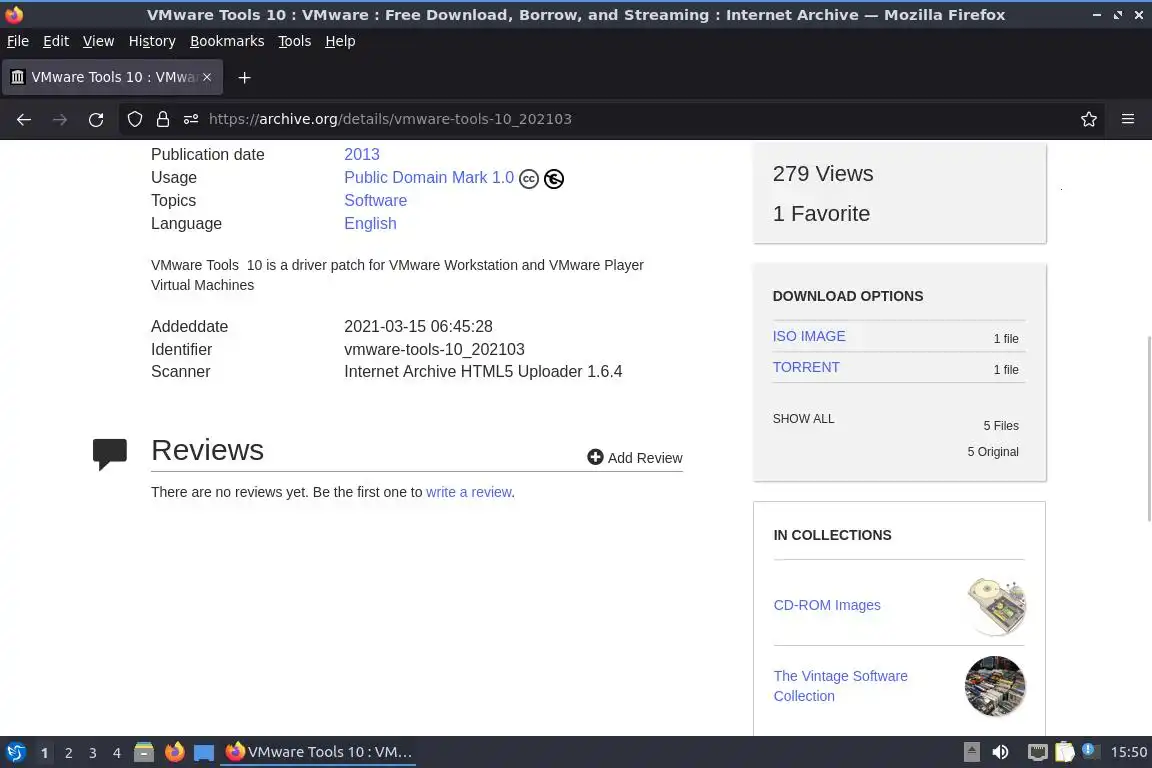Open the network tray icon
Screen dimensions: 1152x768
[1037, 752]
